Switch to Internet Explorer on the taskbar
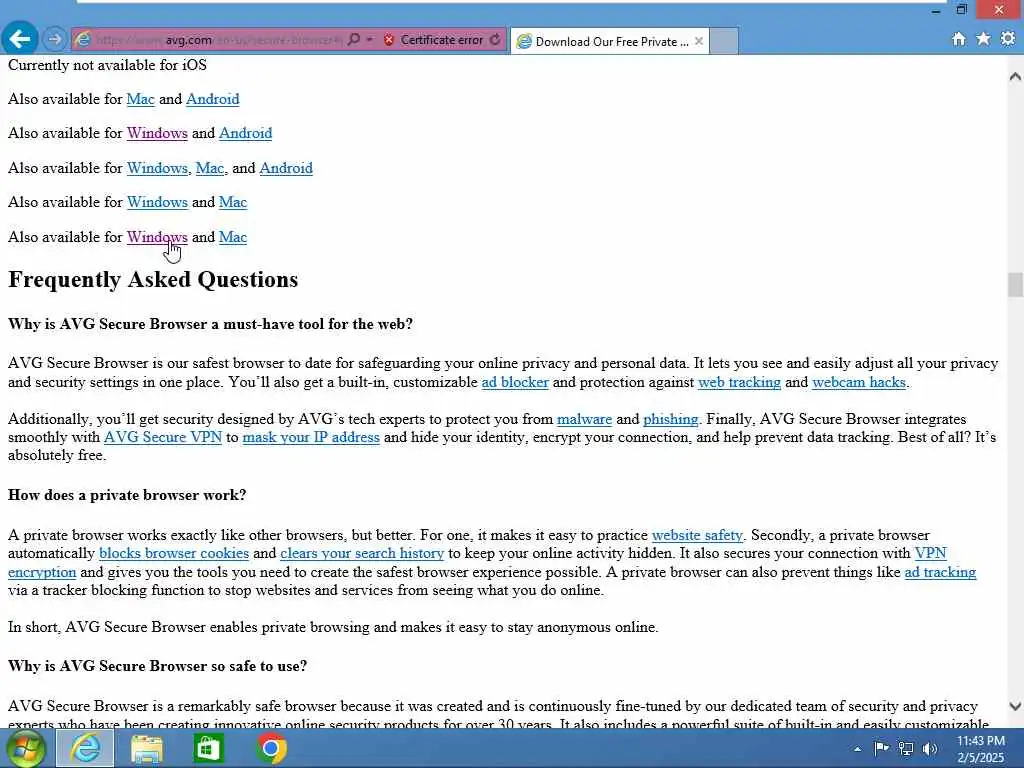This screenshot has height=768, width=1024. coord(85,748)
